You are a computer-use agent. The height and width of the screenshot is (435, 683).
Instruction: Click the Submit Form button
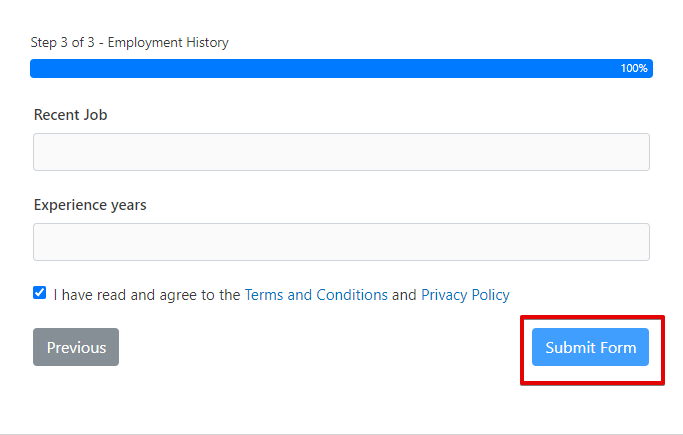pos(590,347)
